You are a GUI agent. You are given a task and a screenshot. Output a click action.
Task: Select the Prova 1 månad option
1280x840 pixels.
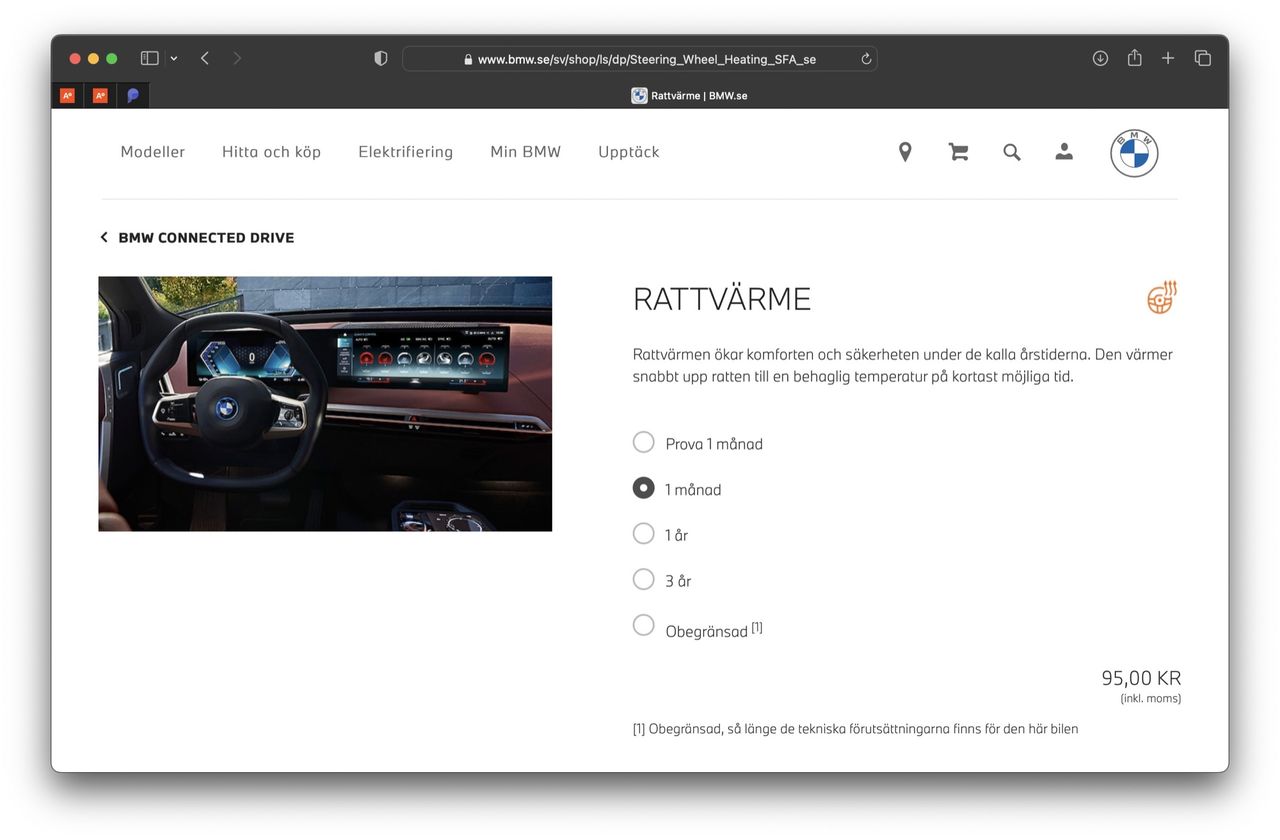point(643,442)
